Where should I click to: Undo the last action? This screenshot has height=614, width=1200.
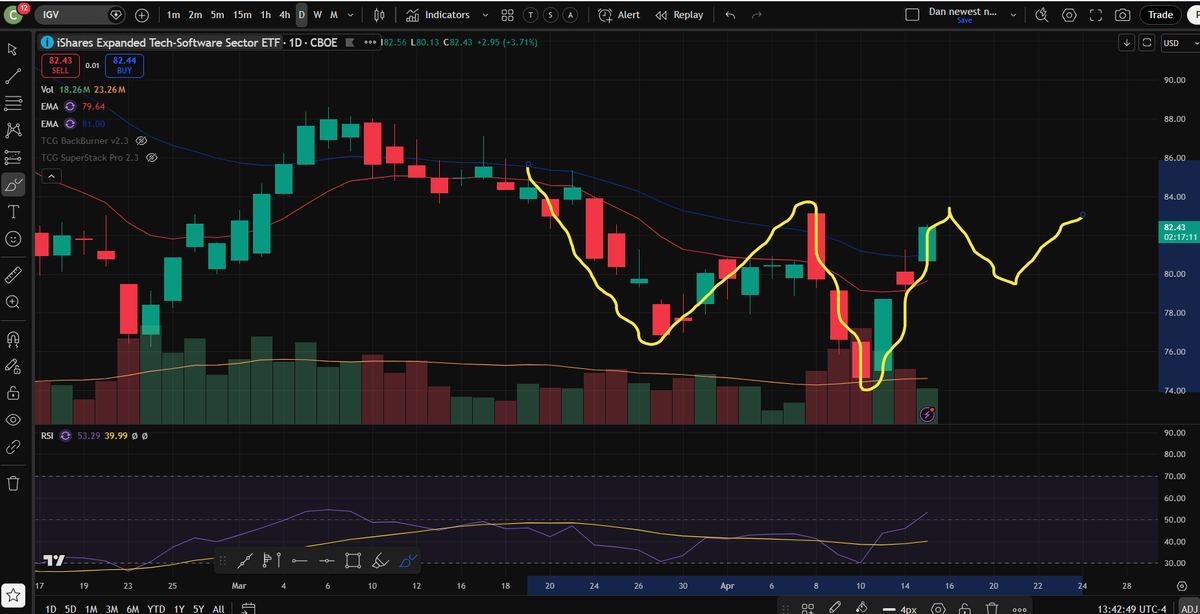(730, 15)
